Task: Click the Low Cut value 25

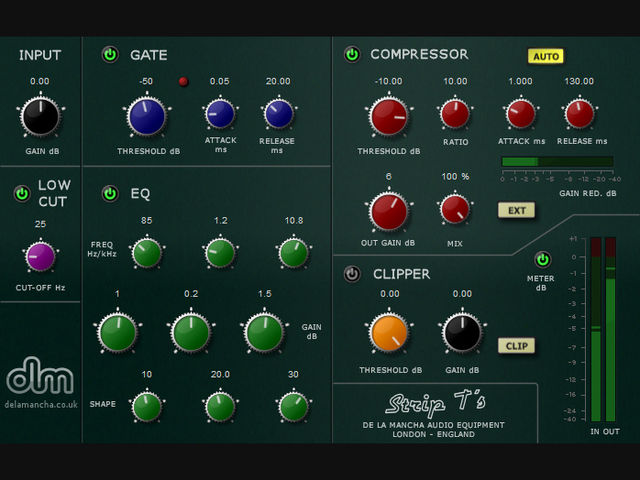Action: tap(40, 224)
